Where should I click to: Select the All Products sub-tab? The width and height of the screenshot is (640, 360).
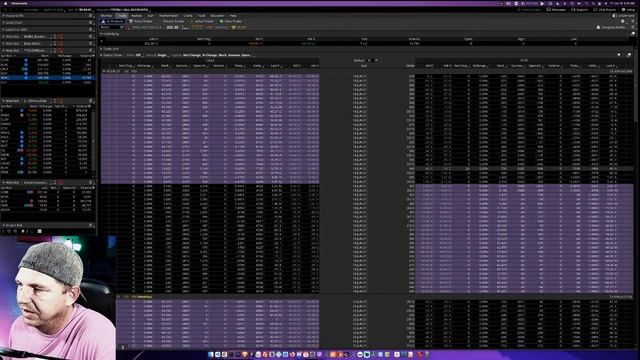tap(112, 21)
